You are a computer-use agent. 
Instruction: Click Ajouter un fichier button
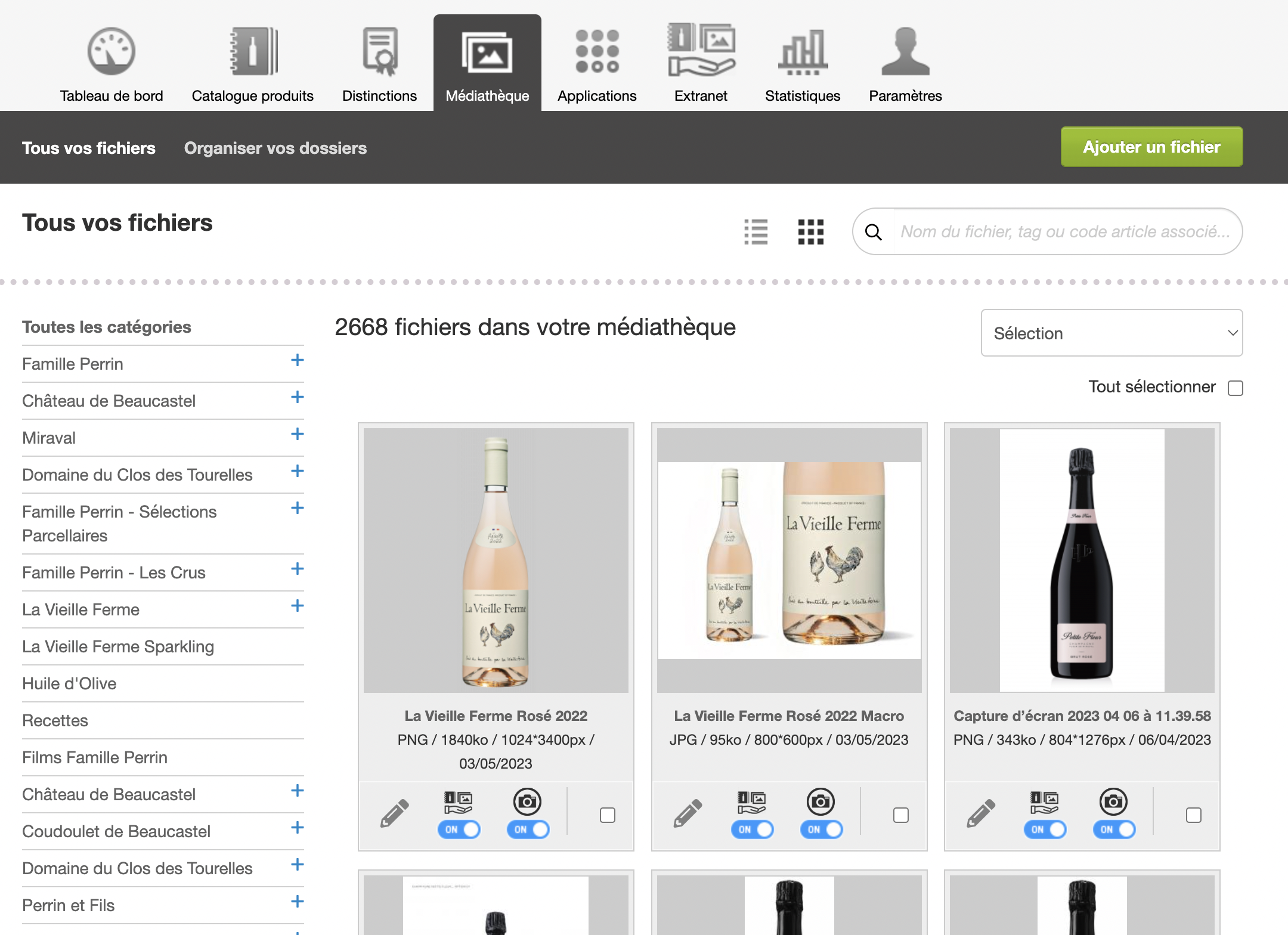point(1152,147)
